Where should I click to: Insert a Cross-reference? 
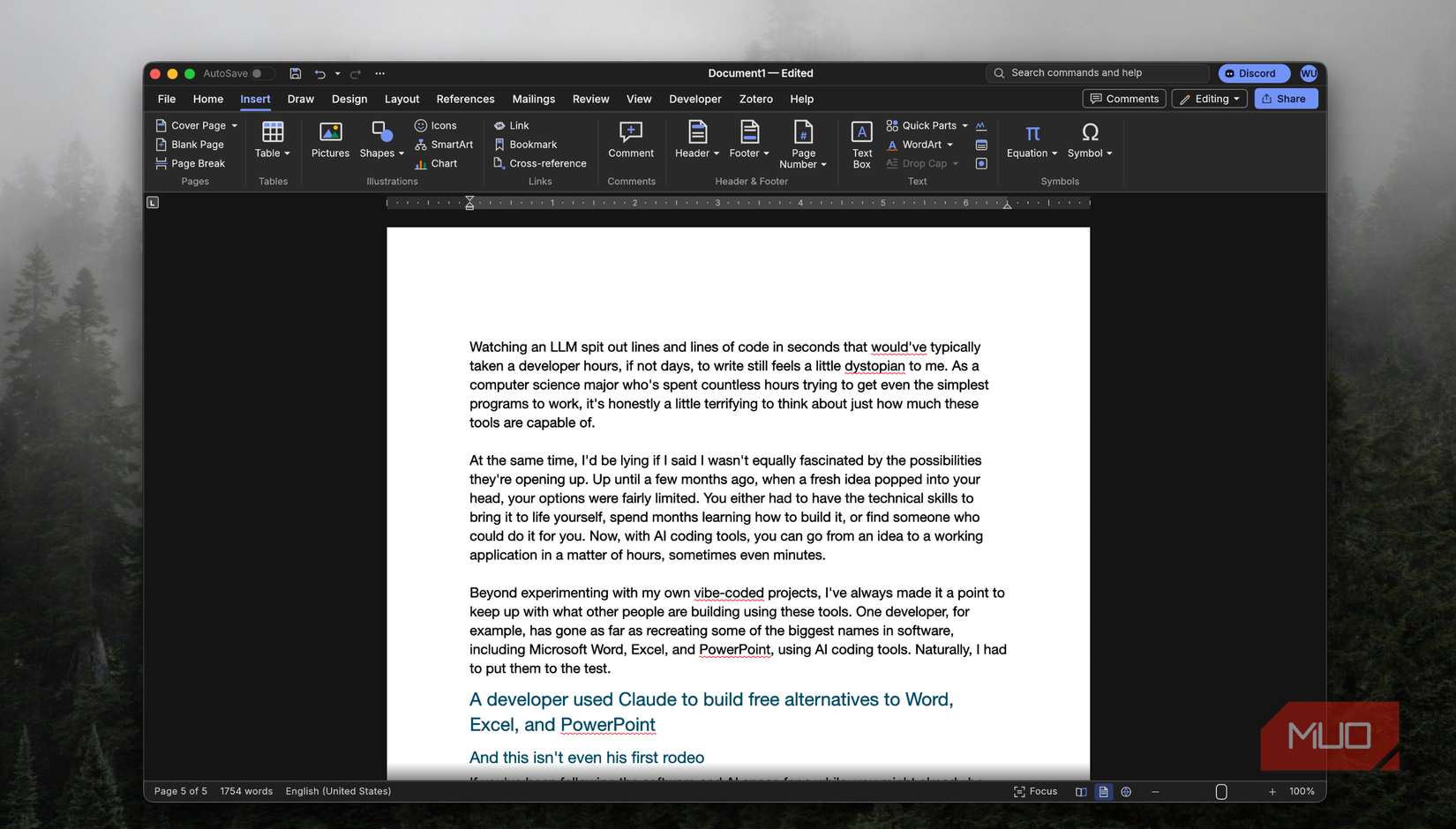[540, 163]
